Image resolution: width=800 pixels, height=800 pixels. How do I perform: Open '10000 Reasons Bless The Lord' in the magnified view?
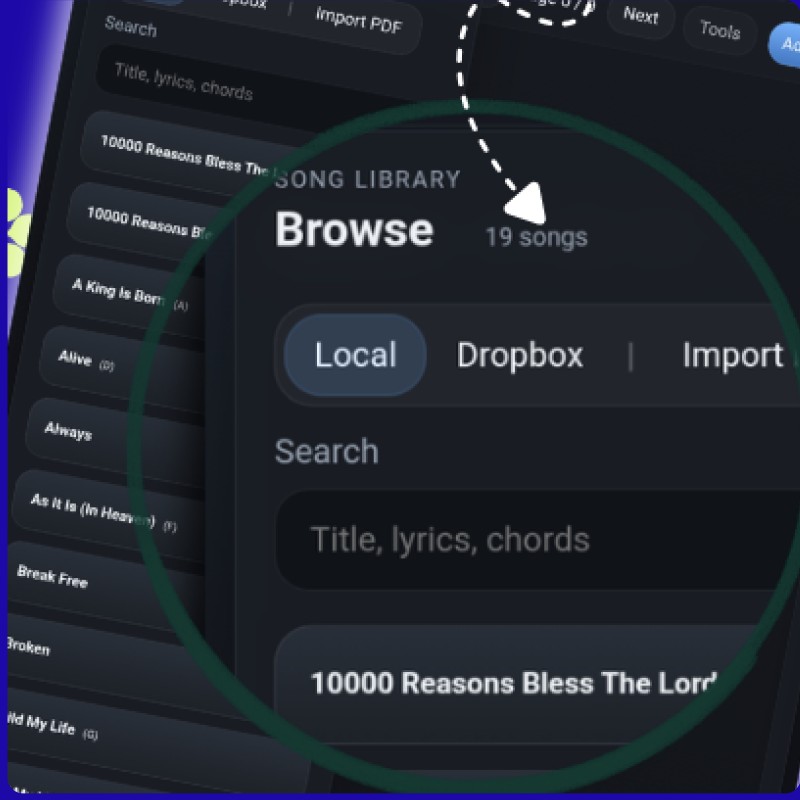tap(515, 684)
